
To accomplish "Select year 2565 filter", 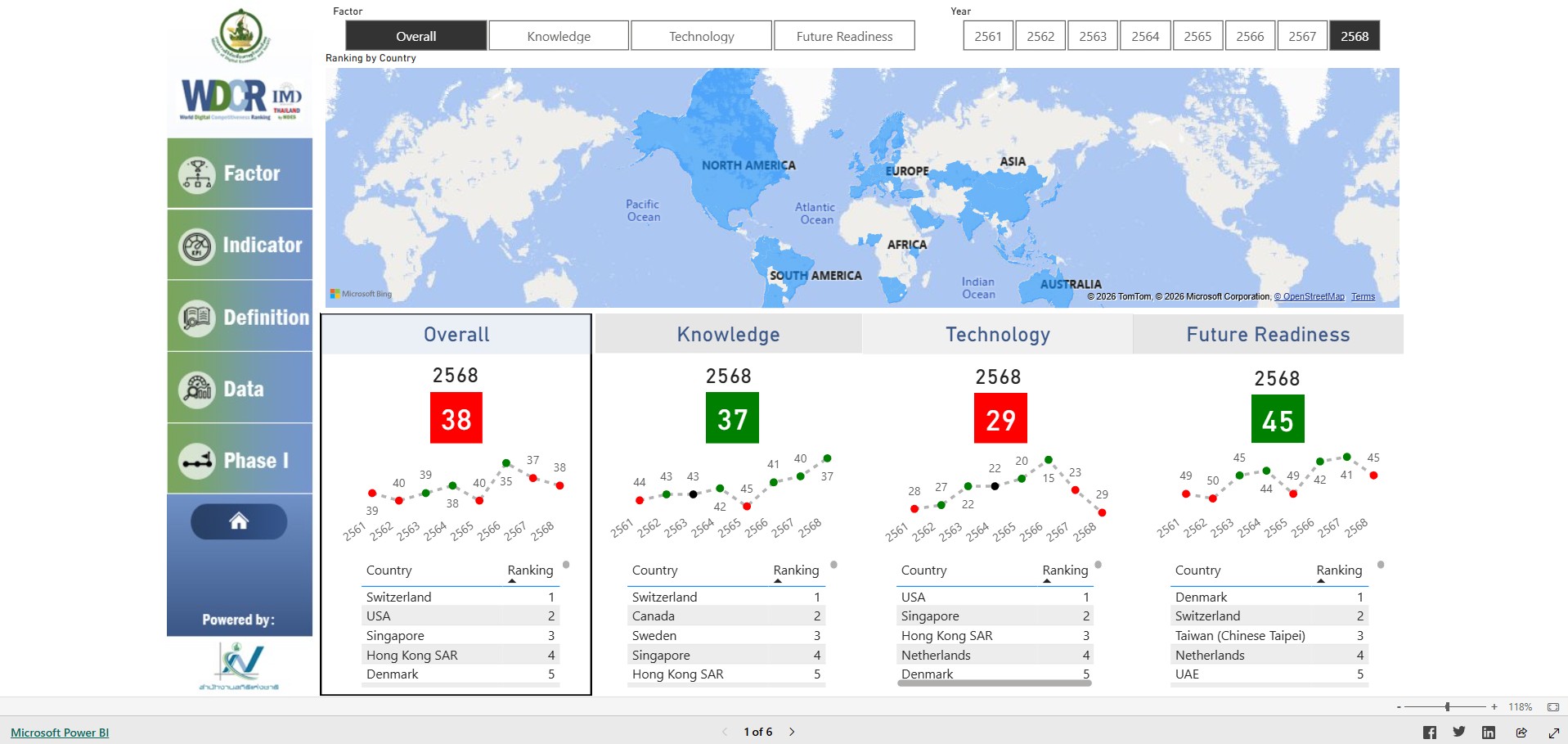I will (x=1197, y=36).
